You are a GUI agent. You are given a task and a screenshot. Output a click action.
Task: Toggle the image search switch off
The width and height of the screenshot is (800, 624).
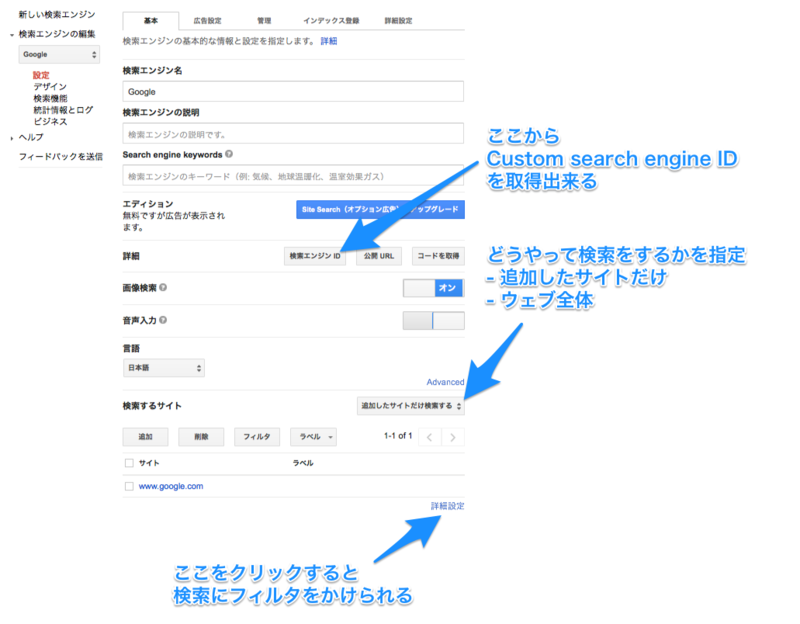pos(433,288)
